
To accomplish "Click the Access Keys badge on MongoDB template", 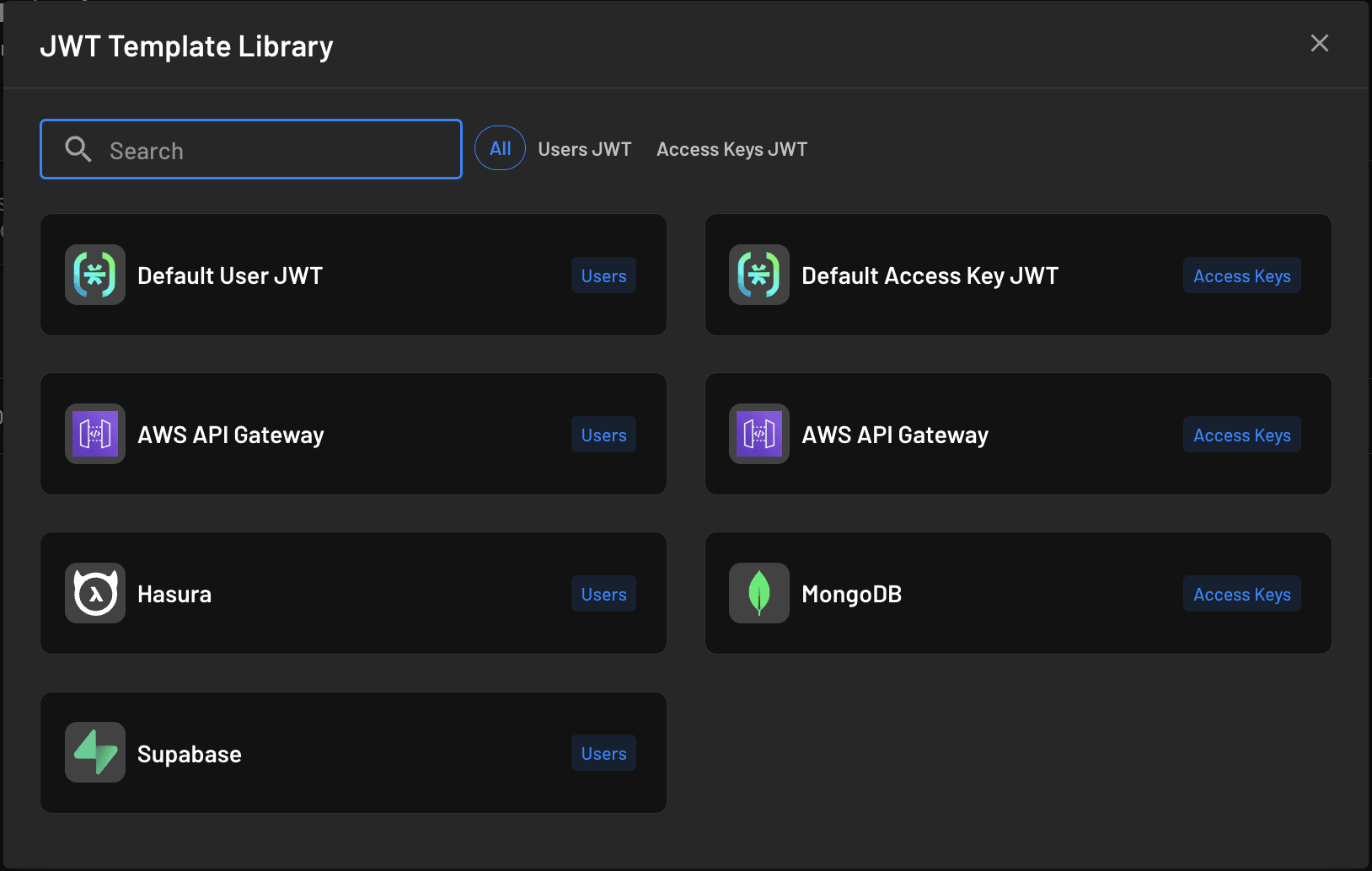I will click(x=1241, y=593).
